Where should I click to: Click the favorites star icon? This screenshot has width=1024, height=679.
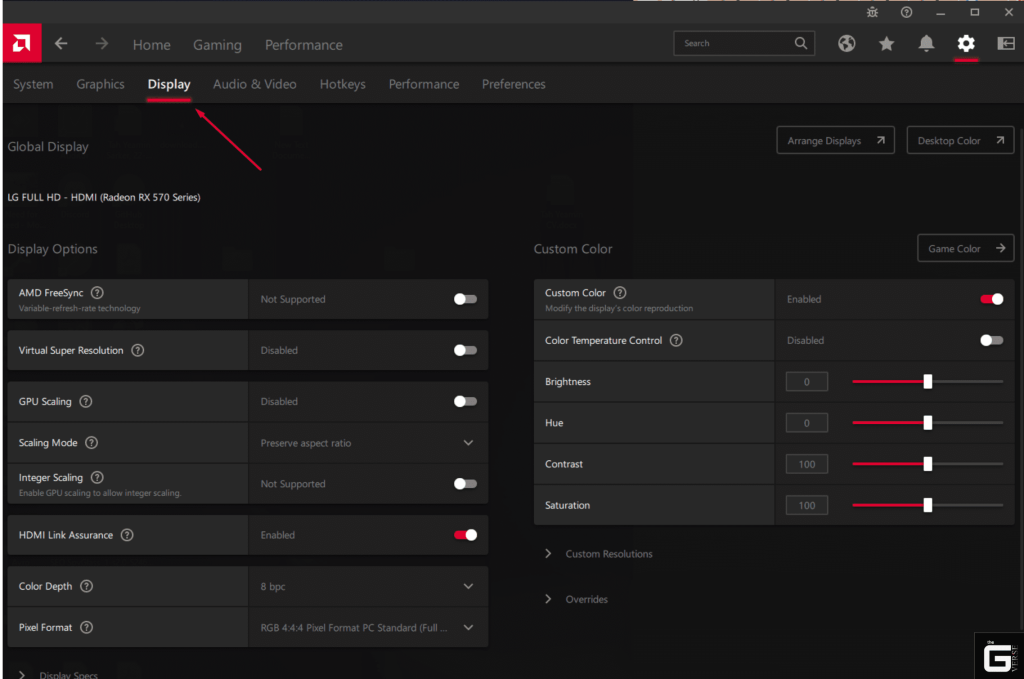[x=886, y=44]
